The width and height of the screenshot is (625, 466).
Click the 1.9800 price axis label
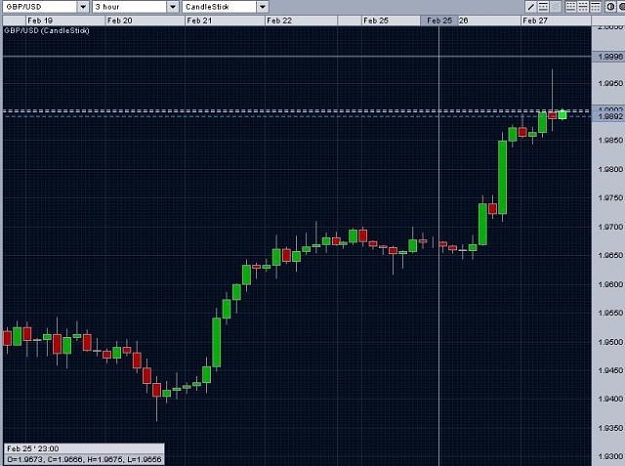tap(610, 169)
